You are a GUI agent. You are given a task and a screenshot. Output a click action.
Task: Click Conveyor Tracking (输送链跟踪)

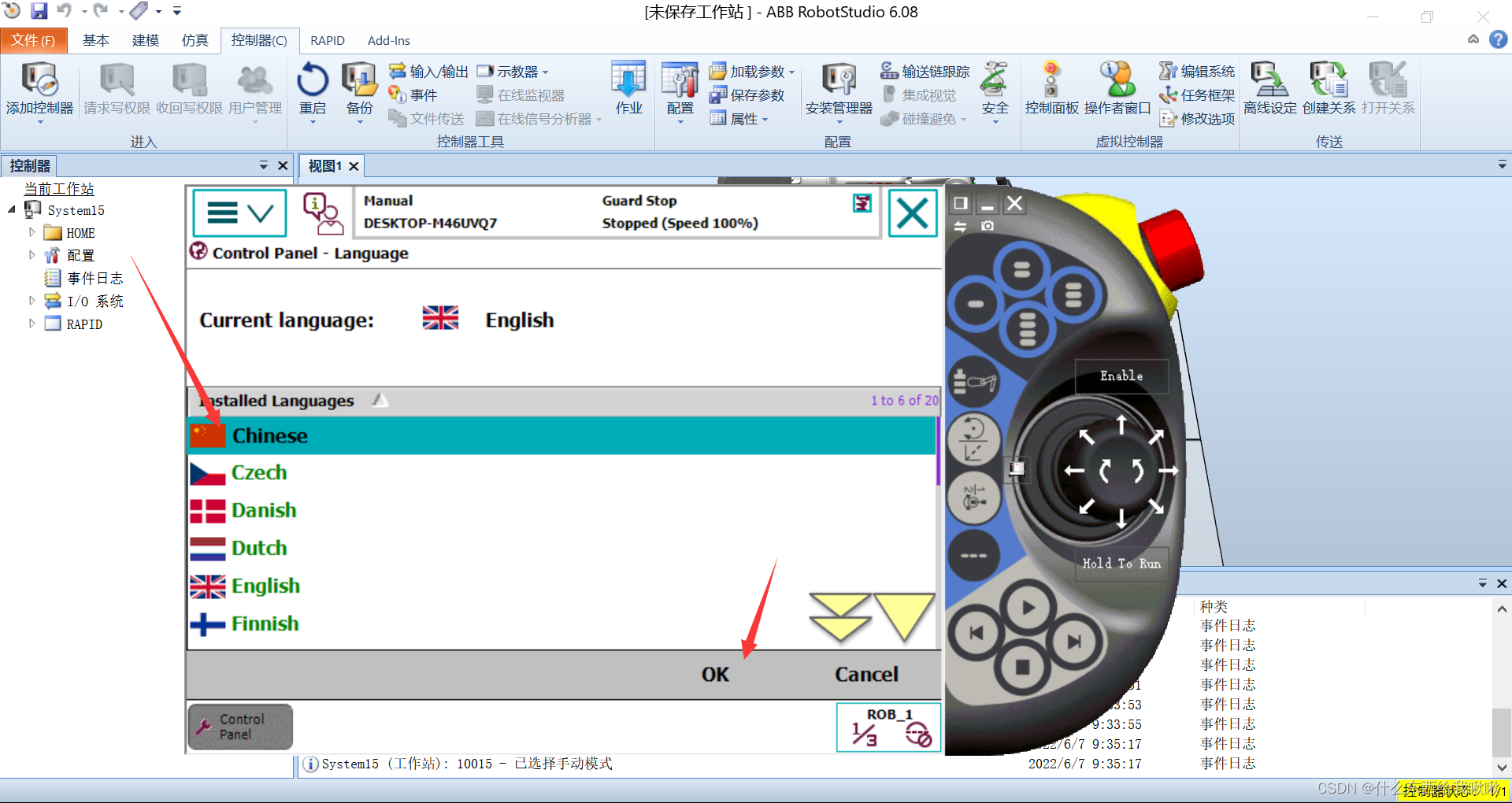[x=925, y=72]
